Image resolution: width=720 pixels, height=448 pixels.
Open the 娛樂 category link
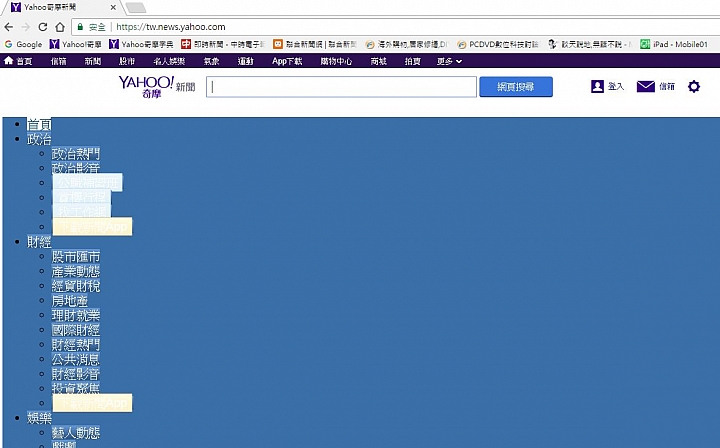click(39, 418)
